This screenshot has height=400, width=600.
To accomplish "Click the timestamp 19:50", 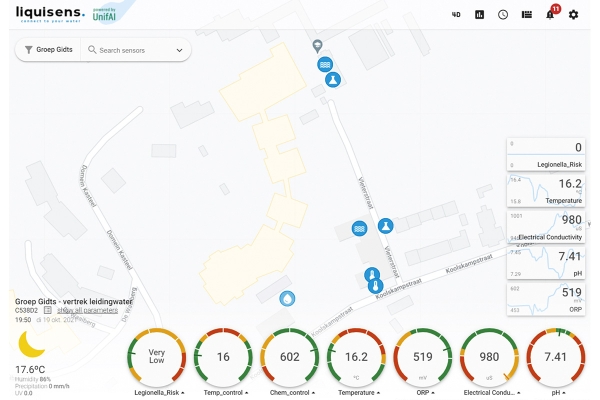I will coord(23,320).
